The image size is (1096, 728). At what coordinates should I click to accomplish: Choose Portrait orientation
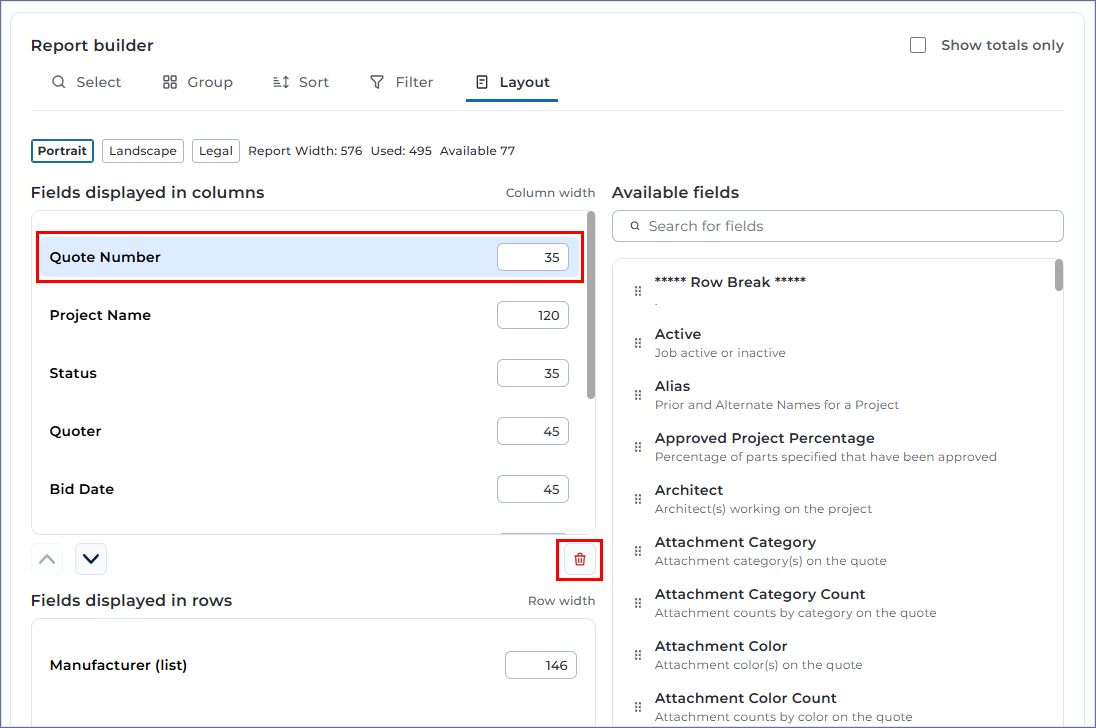(x=62, y=151)
